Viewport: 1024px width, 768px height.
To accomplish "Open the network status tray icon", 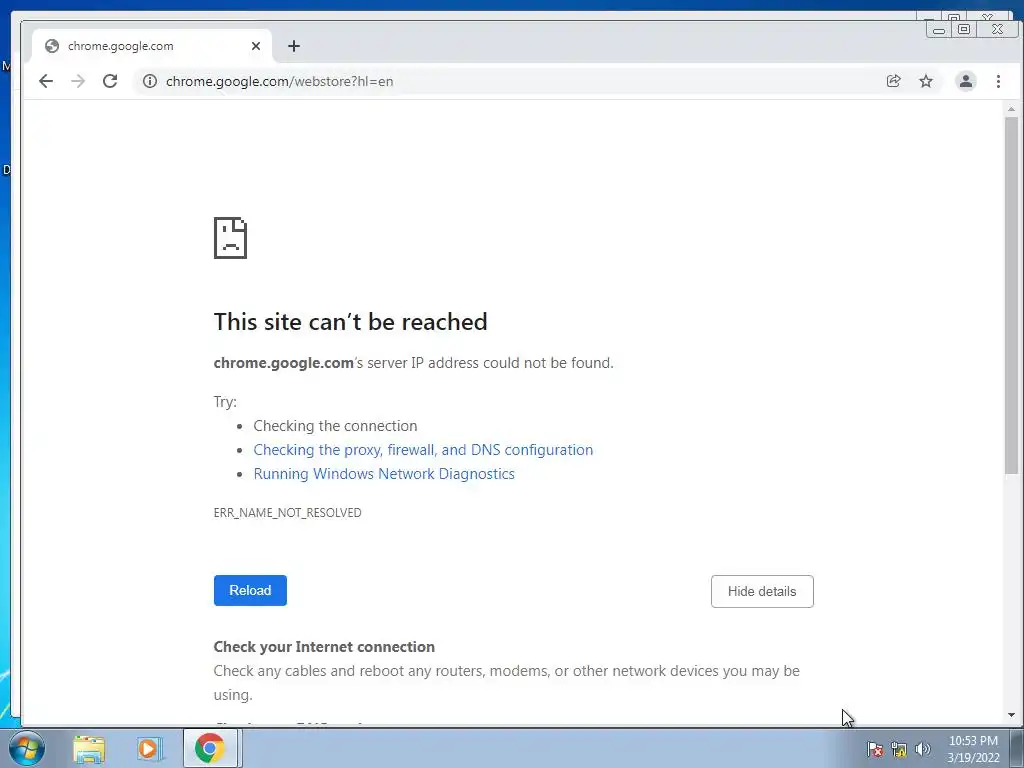I will pos(899,749).
